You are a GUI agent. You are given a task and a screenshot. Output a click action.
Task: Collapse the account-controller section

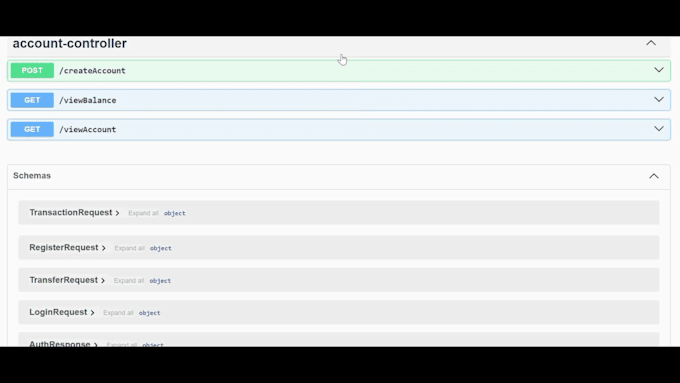tap(651, 43)
